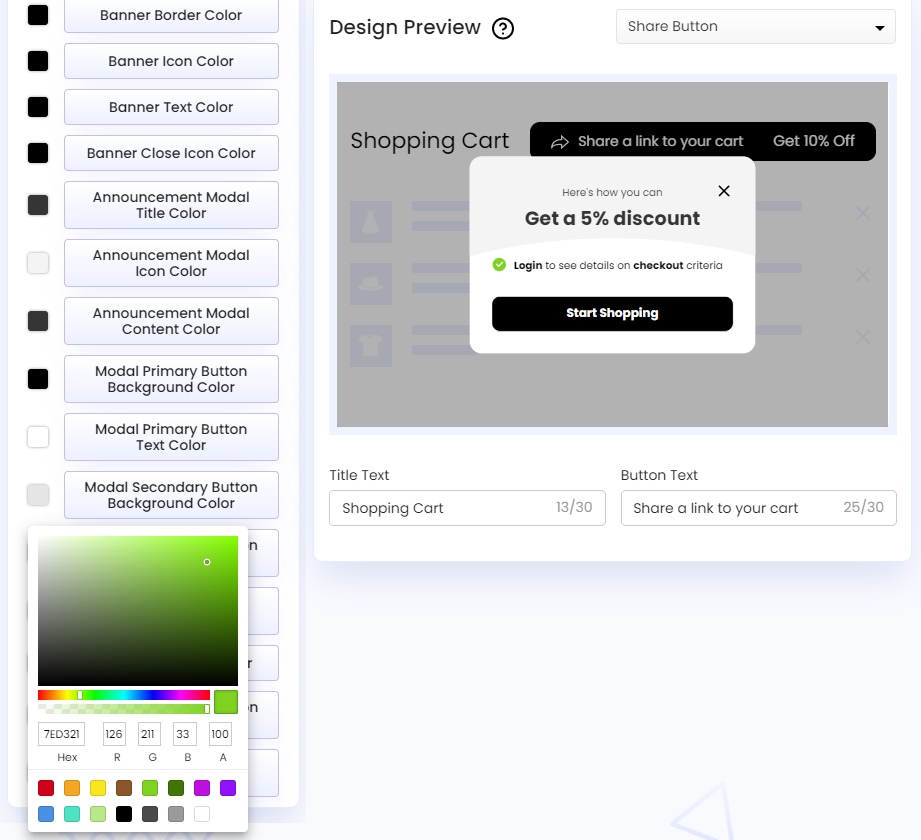Viewport: 921px width, 840px height.
Task: Open the Banner Text Color setting
Action: click(x=170, y=107)
